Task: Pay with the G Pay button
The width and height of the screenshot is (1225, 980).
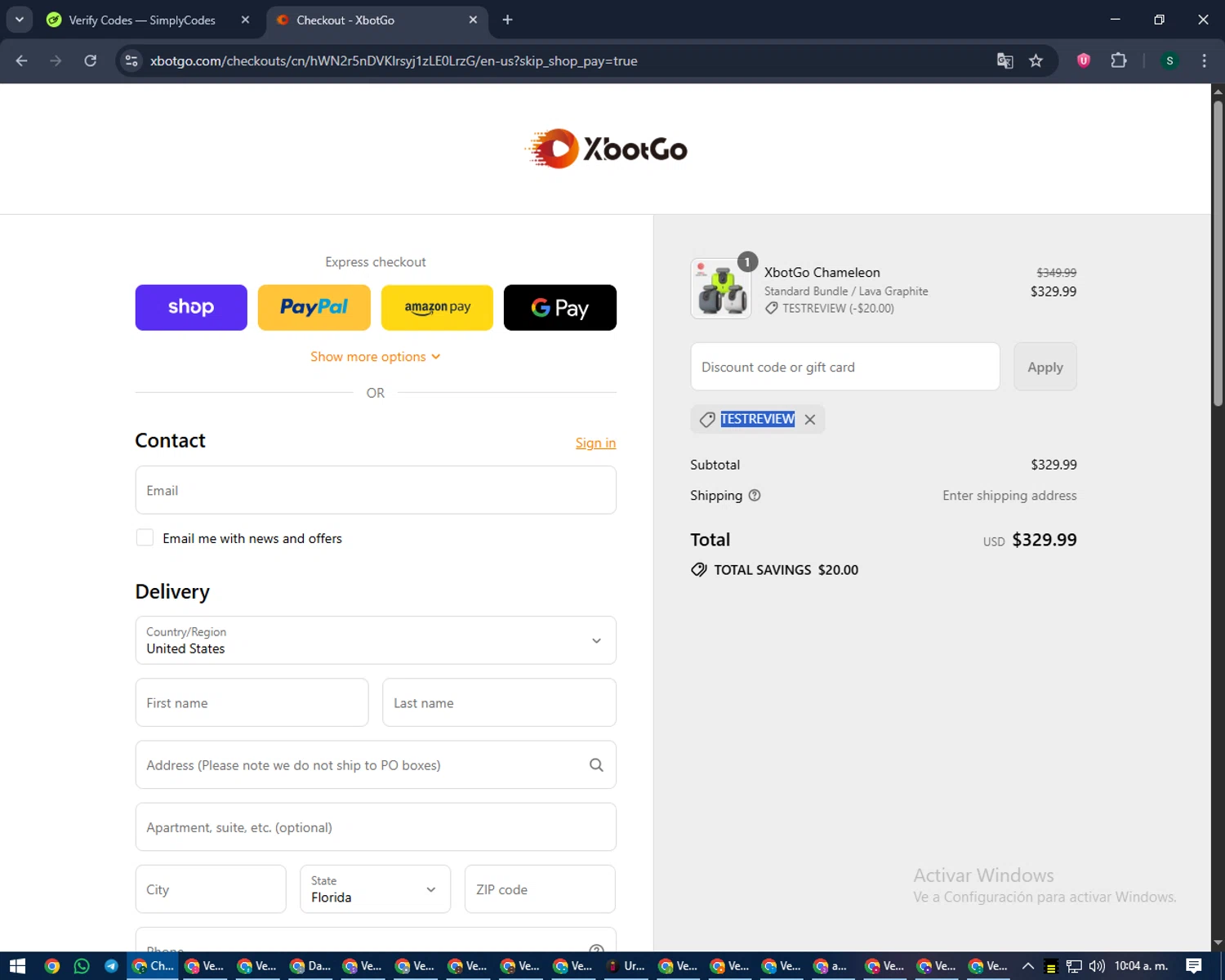Action: tap(560, 308)
